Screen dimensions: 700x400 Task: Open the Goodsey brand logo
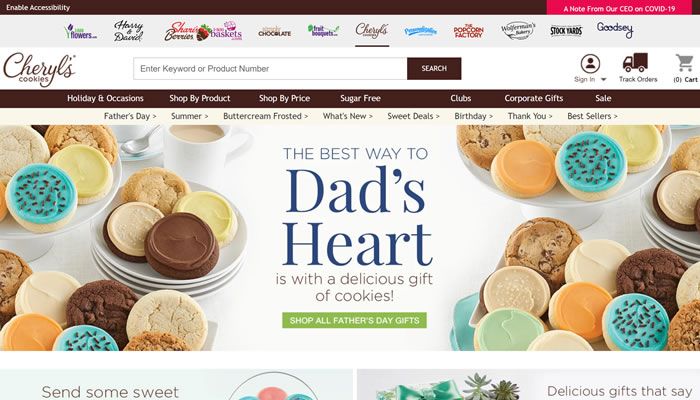[615, 30]
